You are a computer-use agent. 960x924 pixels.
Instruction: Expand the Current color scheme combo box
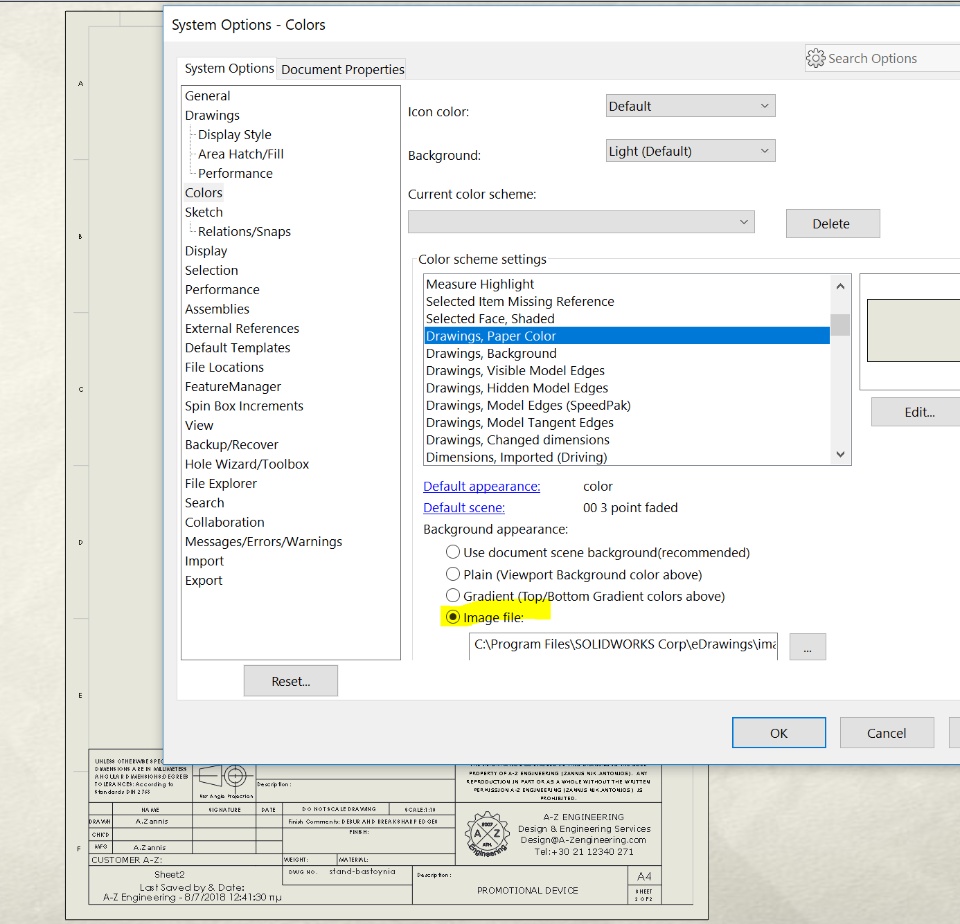(581, 222)
